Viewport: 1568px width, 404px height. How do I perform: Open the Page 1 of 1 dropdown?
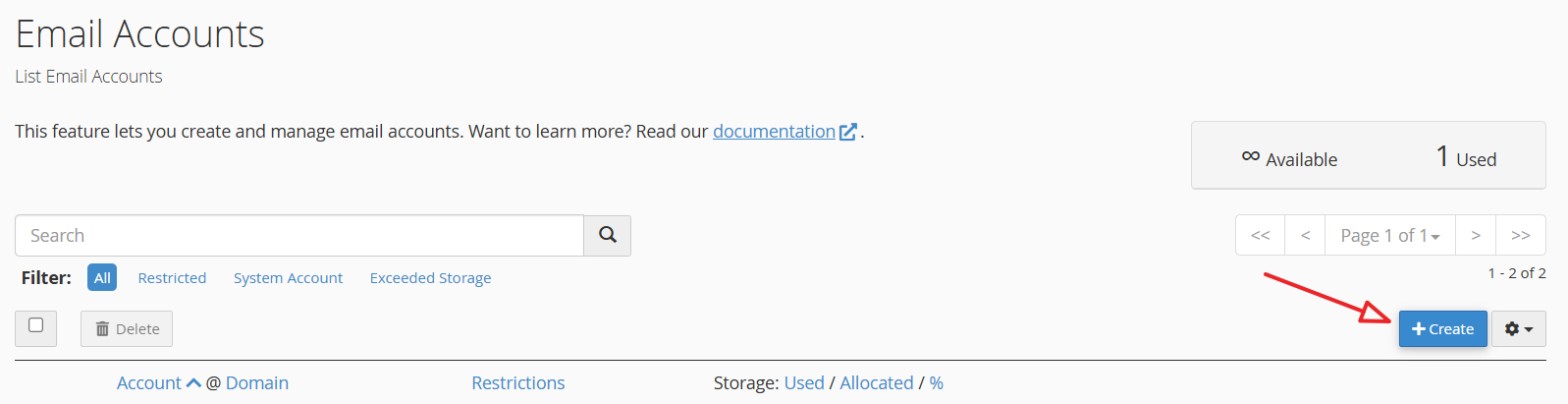(x=1389, y=235)
